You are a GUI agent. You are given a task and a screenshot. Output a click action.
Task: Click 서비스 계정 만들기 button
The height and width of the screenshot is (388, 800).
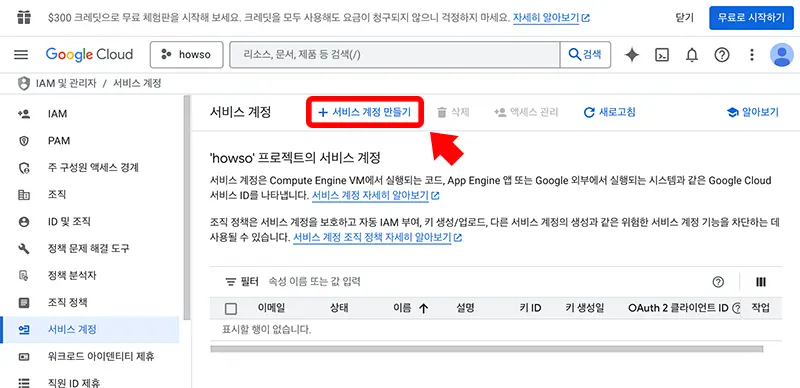pyautogui.click(x=364, y=112)
